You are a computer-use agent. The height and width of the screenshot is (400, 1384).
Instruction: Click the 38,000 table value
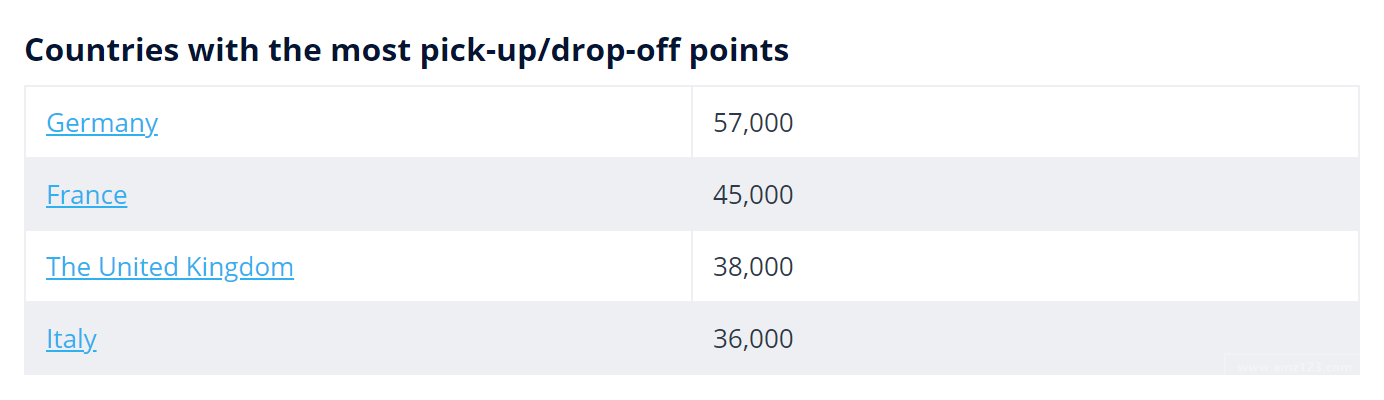point(753,267)
